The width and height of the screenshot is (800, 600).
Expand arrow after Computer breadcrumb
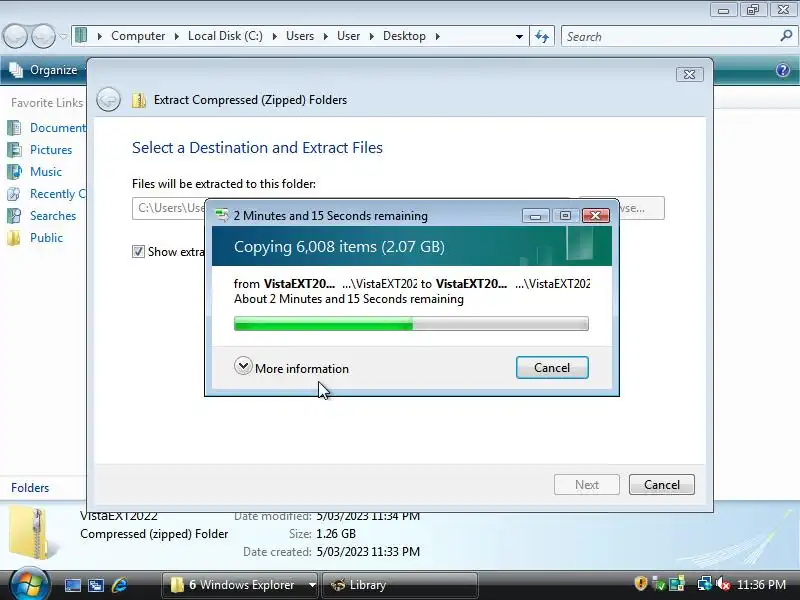(x=177, y=36)
